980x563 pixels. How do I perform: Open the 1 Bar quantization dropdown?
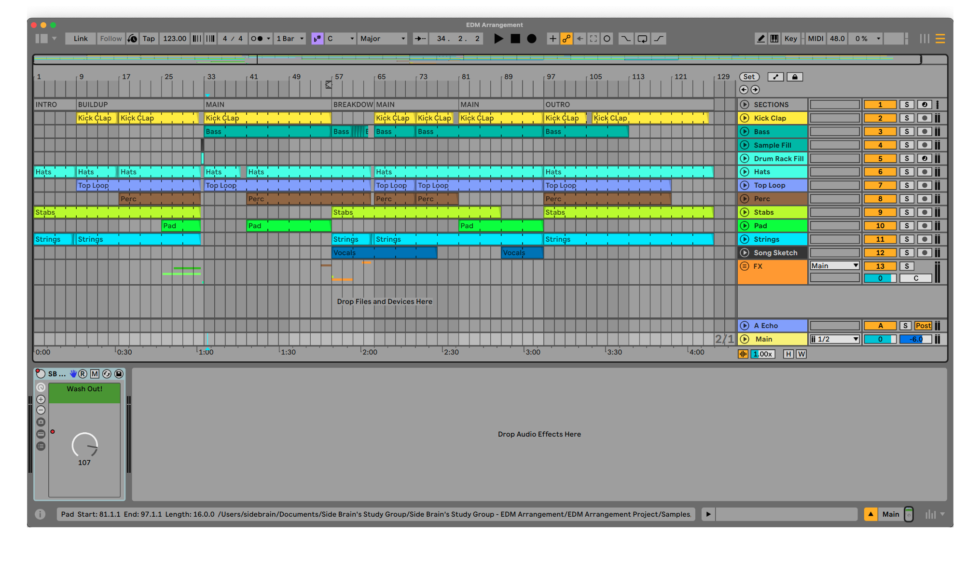click(290, 39)
